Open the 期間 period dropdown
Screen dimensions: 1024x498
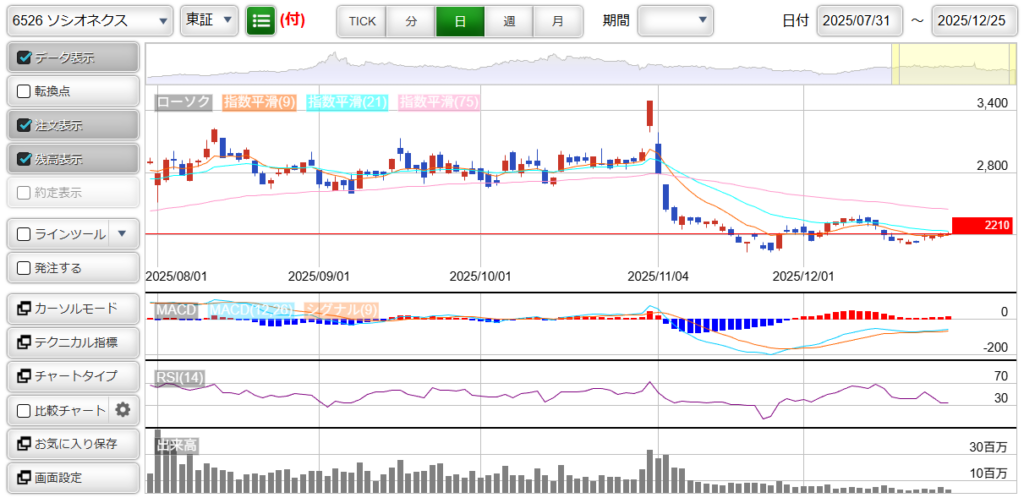675,20
